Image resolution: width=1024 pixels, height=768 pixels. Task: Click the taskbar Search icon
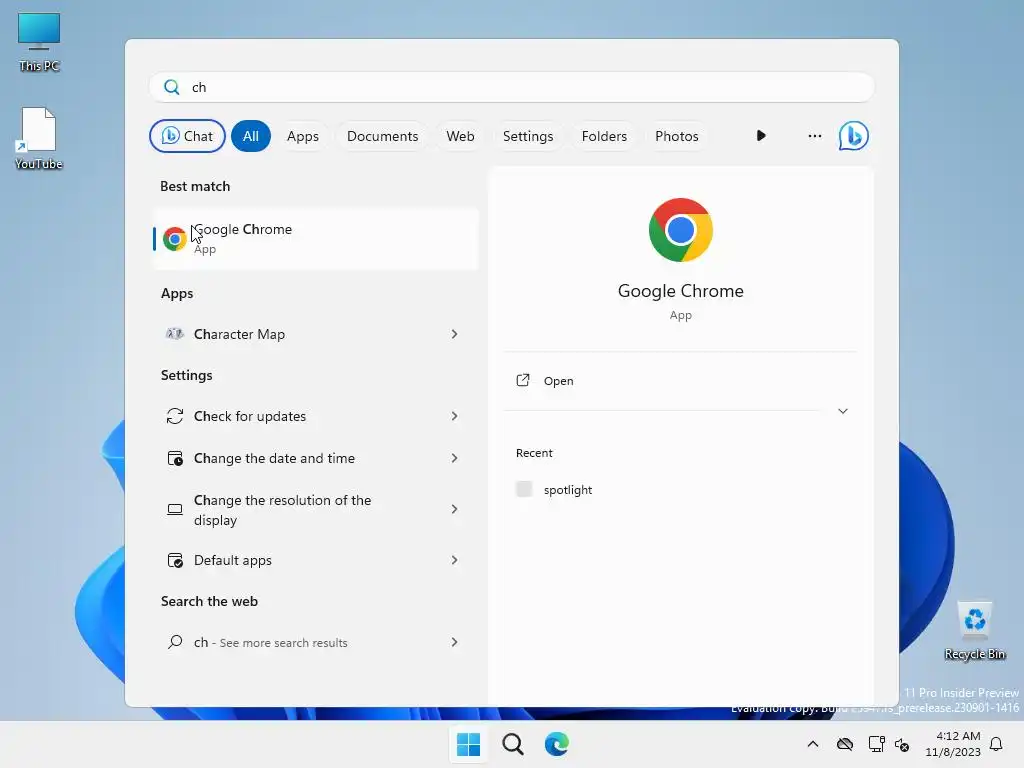[513, 744]
